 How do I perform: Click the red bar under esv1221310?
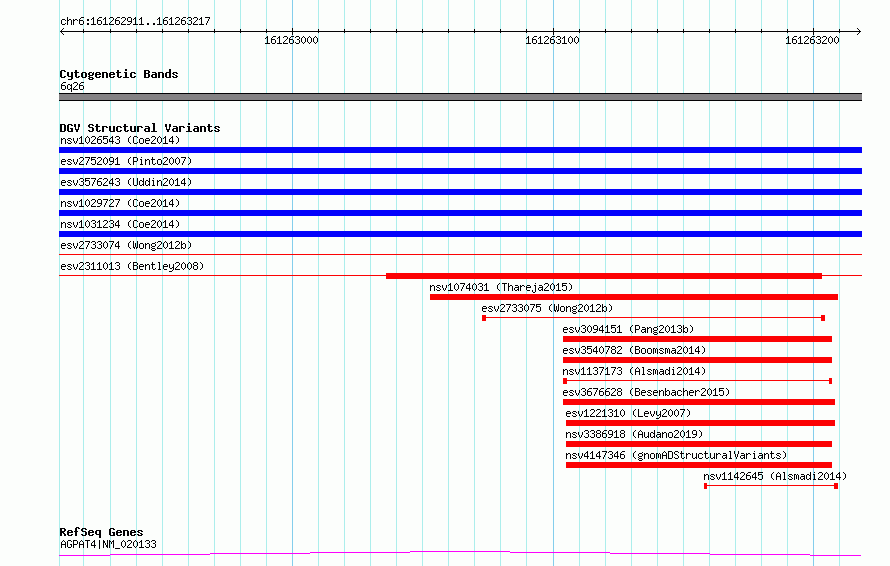pos(700,423)
